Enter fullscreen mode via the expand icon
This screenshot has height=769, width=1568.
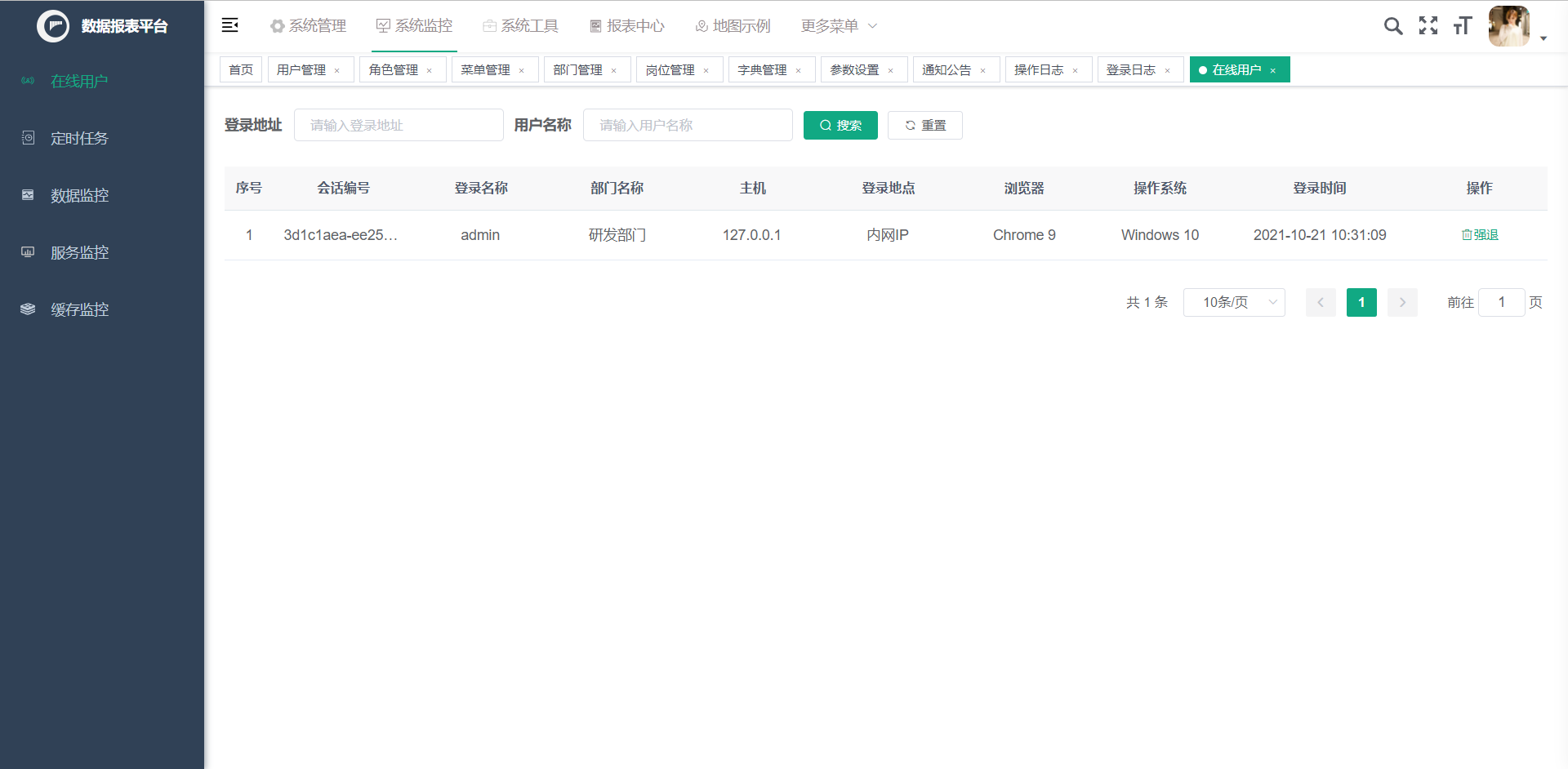coord(1428,25)
